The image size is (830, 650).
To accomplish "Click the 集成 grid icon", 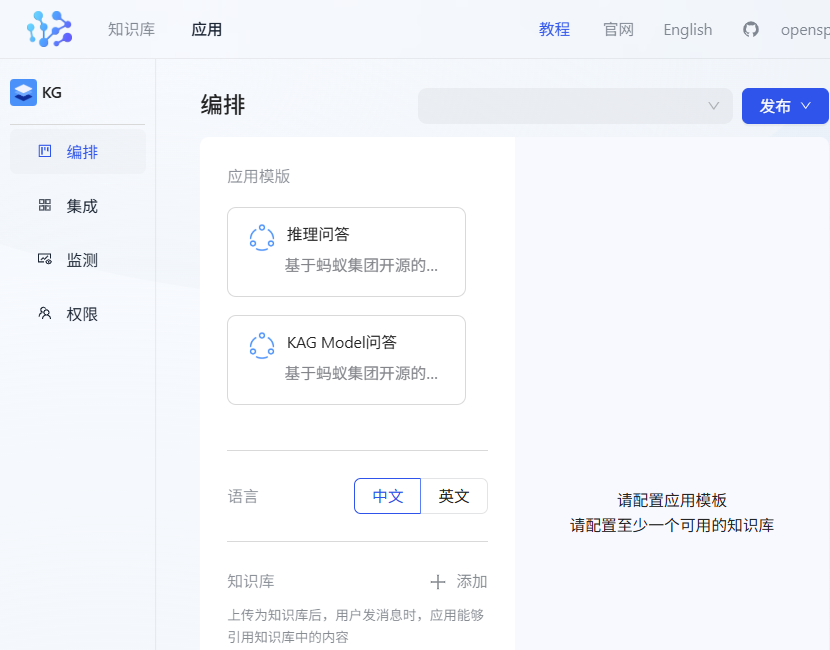I will tap(45, 205).
